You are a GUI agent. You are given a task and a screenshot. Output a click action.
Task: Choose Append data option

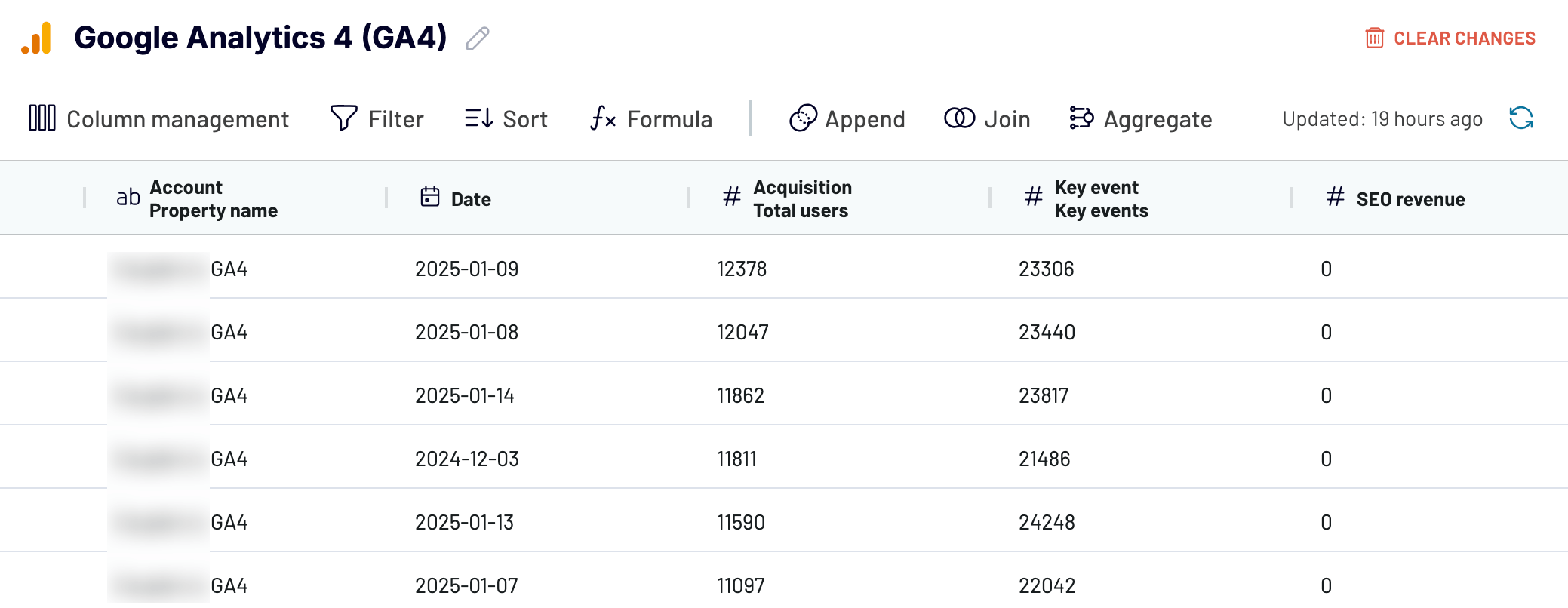(x=847, y=119)
